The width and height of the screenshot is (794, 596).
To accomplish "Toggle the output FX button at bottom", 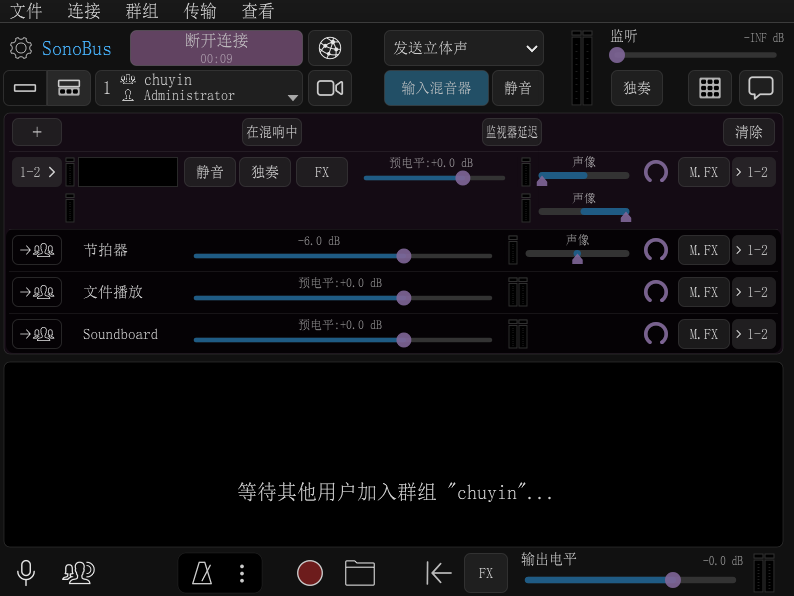I will (x=486, y=573).
